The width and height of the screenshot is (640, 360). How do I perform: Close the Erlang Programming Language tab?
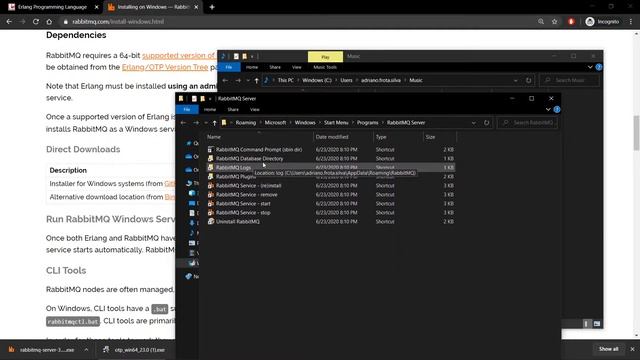coord(96,7)
